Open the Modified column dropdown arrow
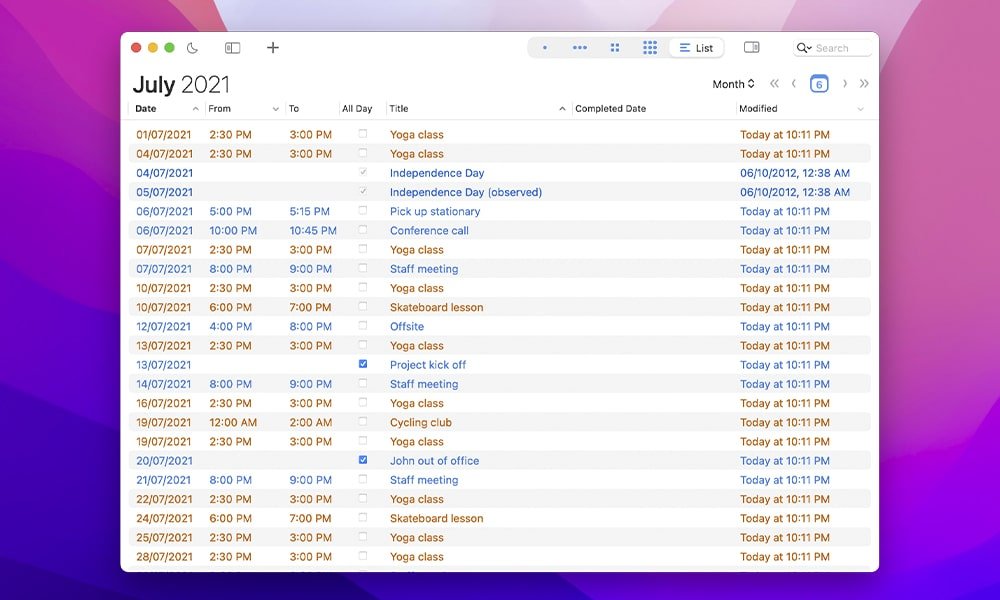Screen dimensions: 1000x600 (860, 109)
